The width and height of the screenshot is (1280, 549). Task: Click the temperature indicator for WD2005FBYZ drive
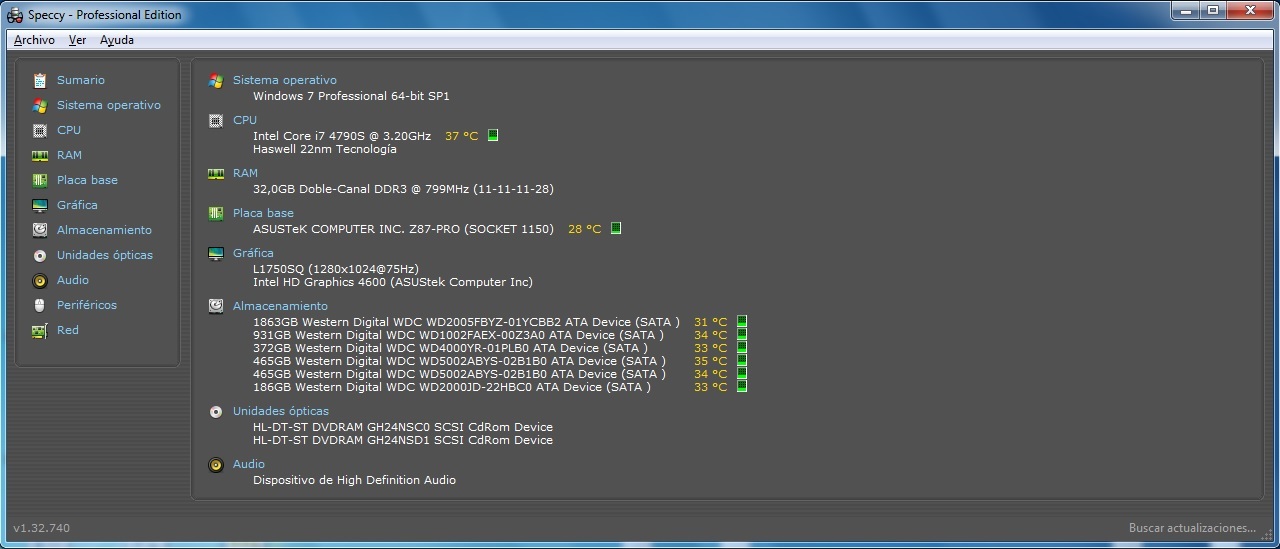pyautogui.click(x=742, y=322)
